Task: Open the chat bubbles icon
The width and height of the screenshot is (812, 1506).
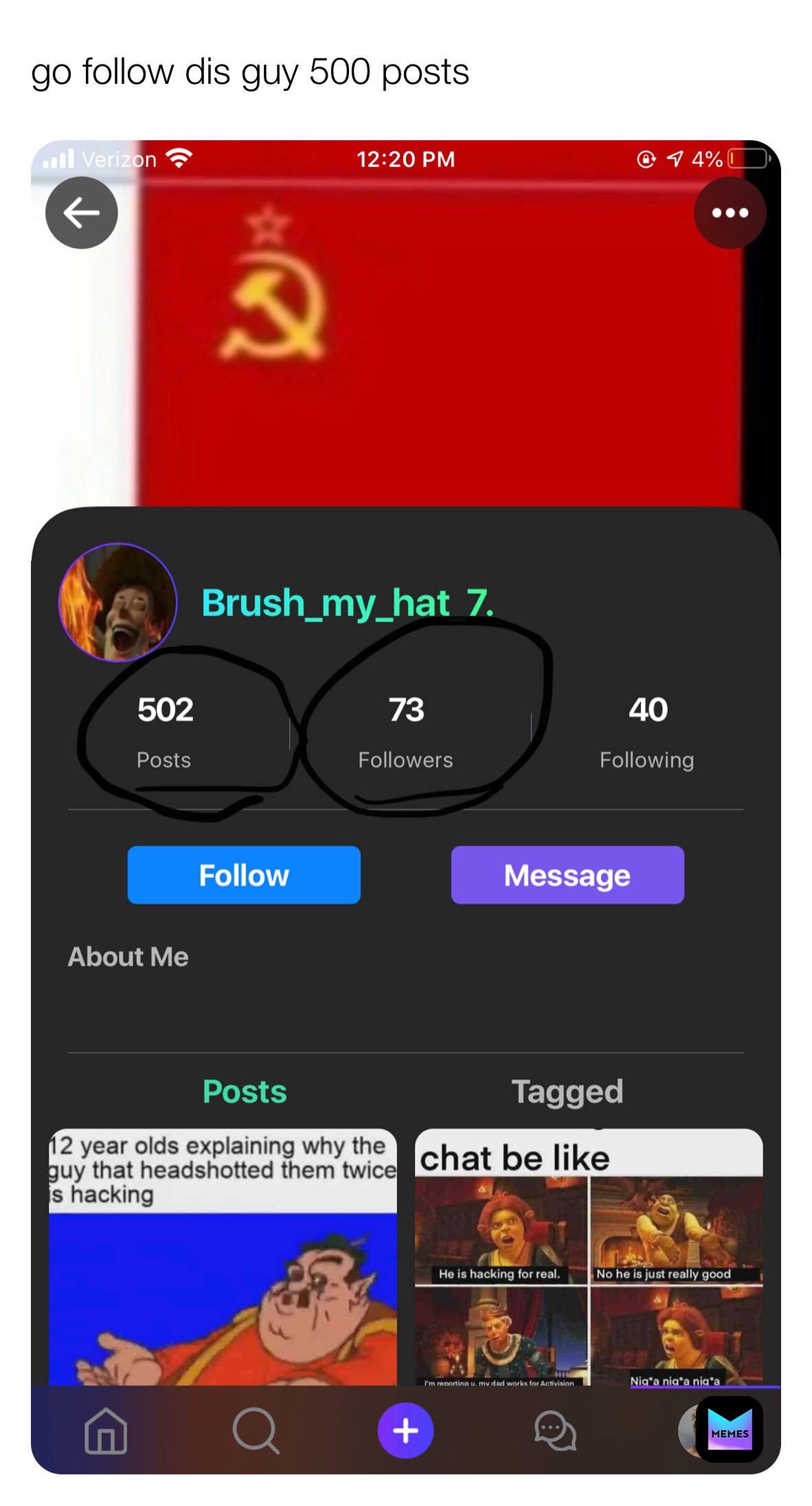Action: coord(555,1430)
